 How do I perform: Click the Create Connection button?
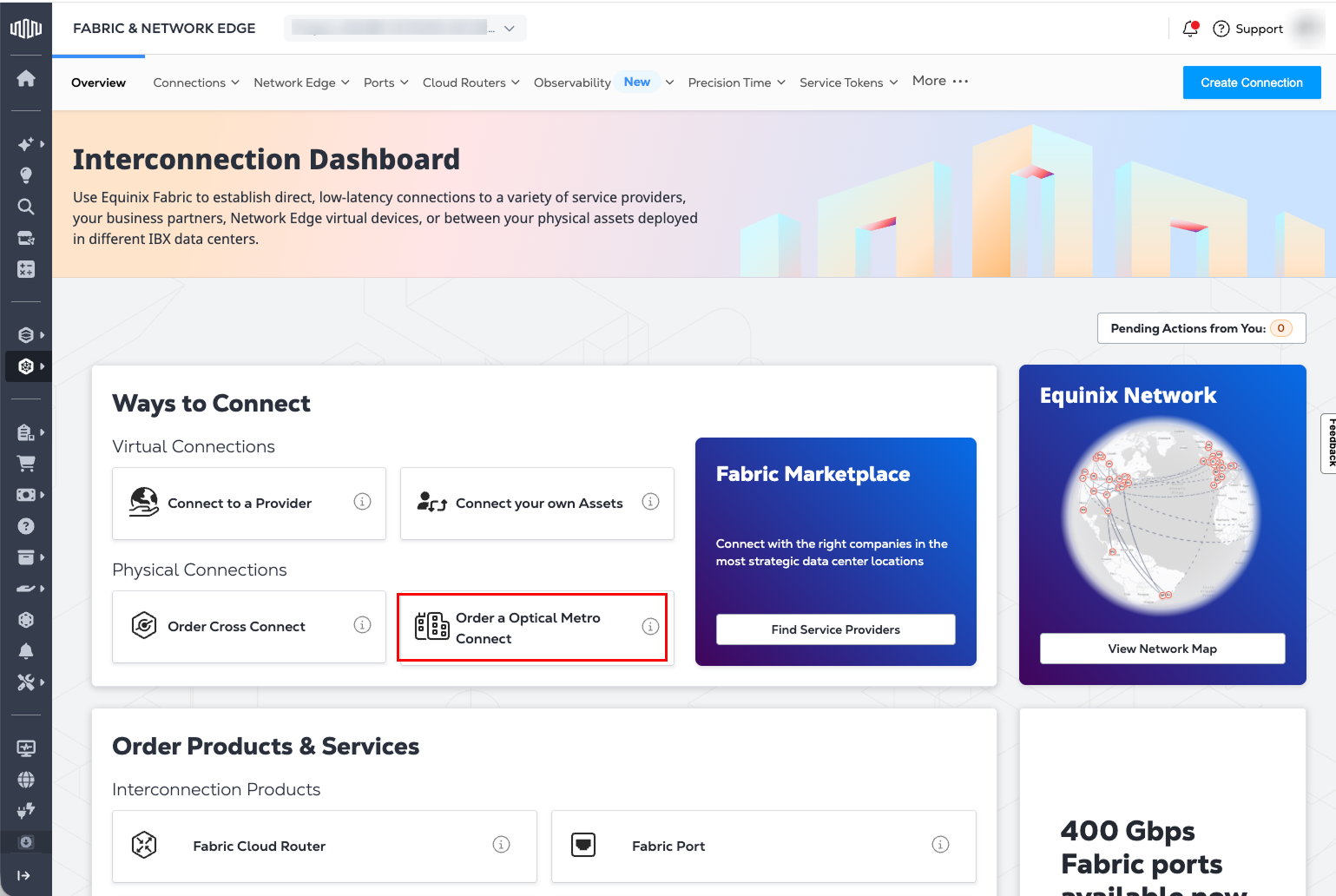1252,82
